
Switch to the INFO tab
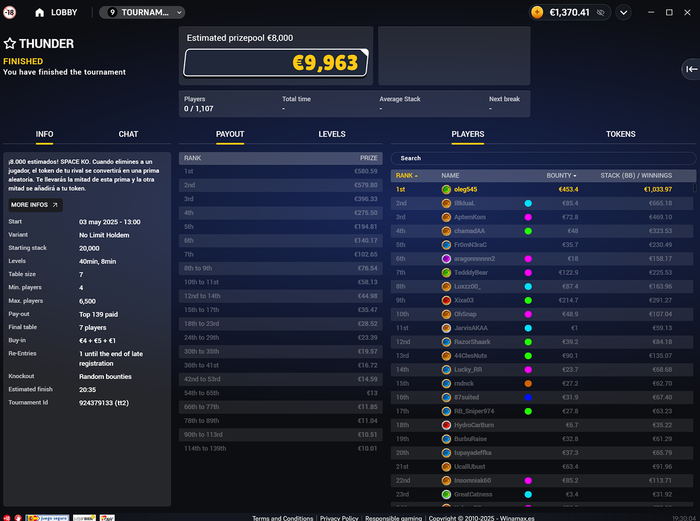(44, 134)
